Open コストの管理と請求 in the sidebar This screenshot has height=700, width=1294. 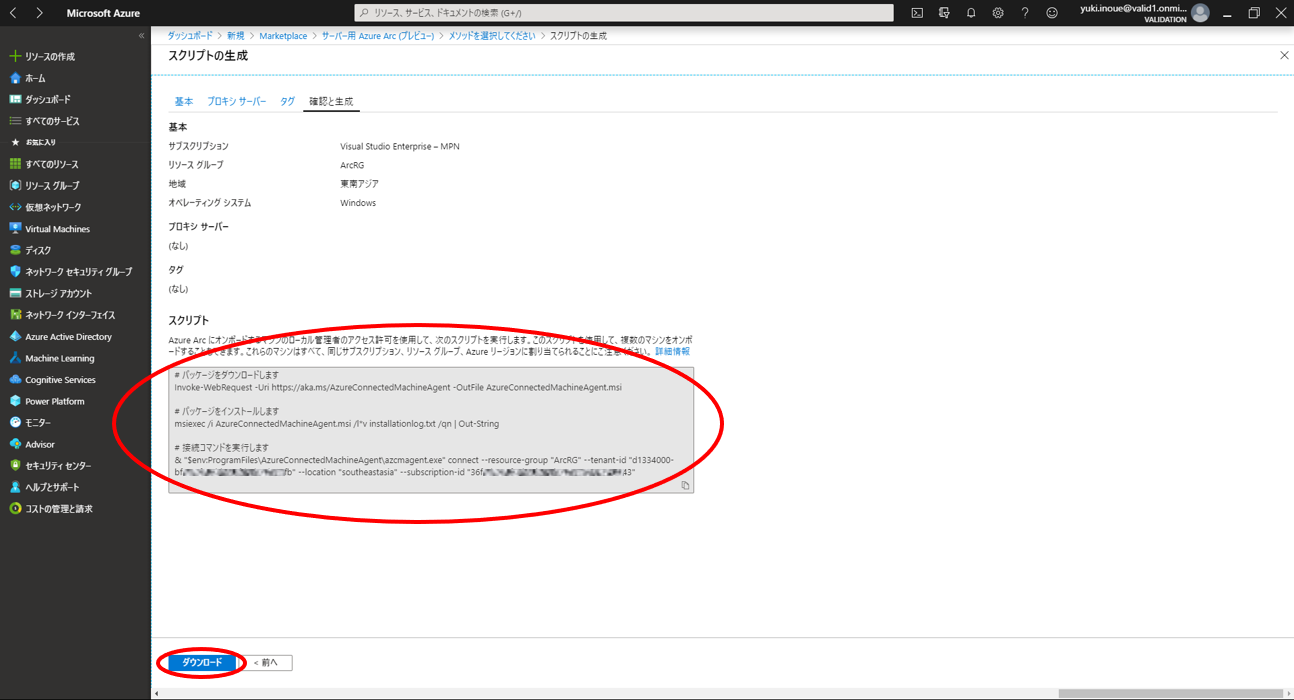[58, 509]
